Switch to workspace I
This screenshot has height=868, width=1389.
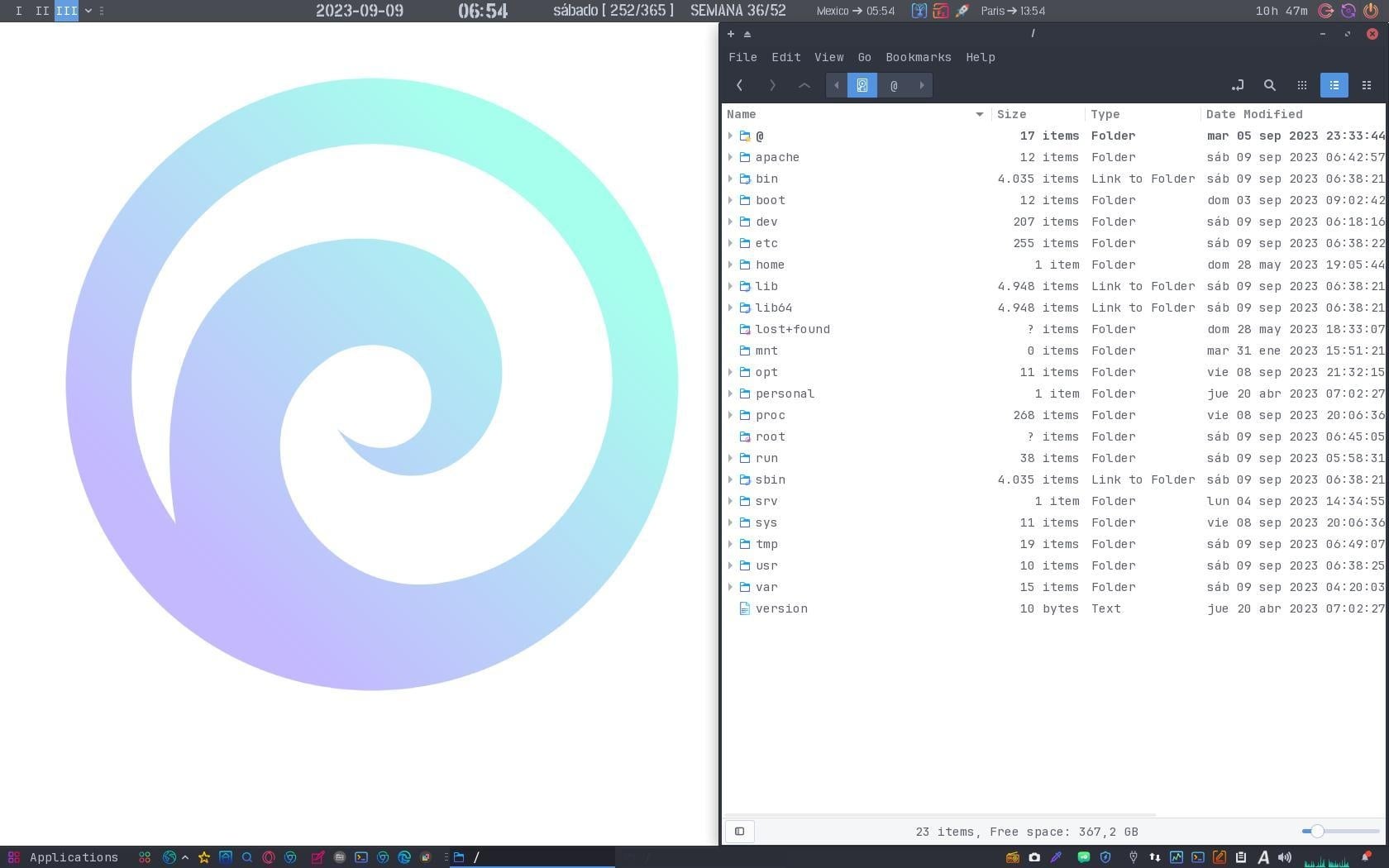19,11
